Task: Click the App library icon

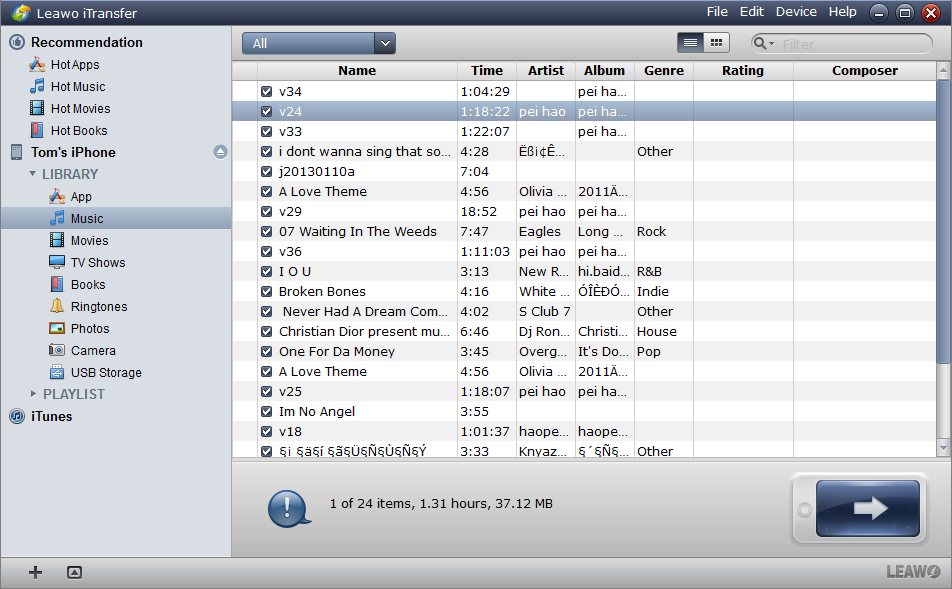Action: pyautogui.click(x=57, y=196)
